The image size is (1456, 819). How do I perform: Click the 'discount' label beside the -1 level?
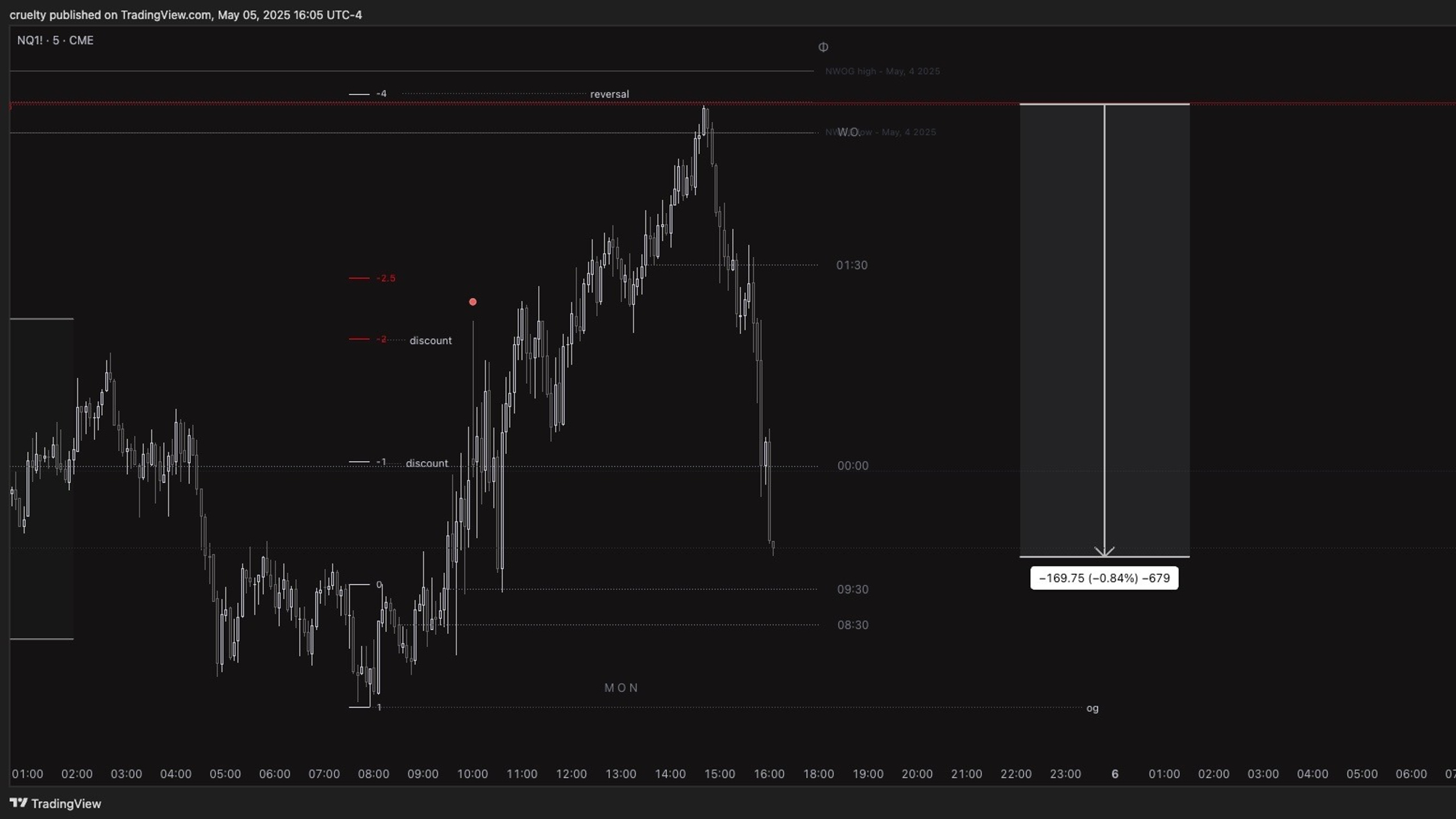[x=427, y=464]
